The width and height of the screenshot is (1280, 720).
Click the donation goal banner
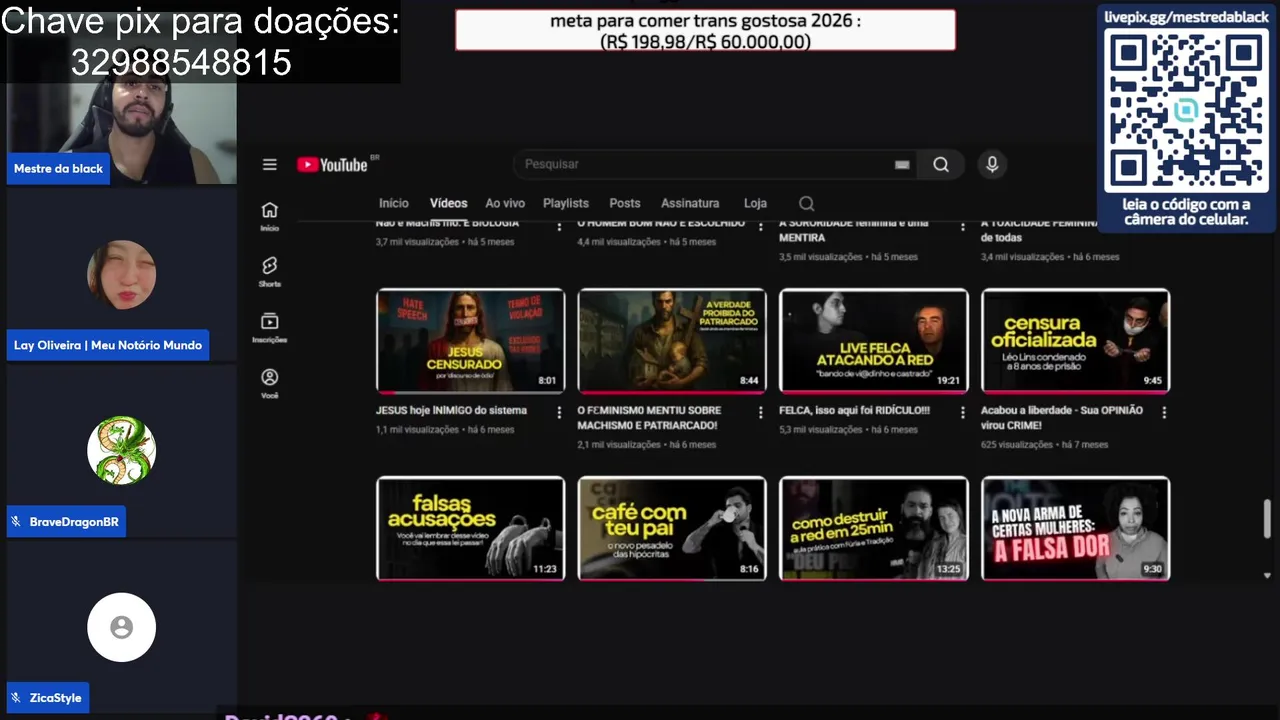(x=705, y=31)
